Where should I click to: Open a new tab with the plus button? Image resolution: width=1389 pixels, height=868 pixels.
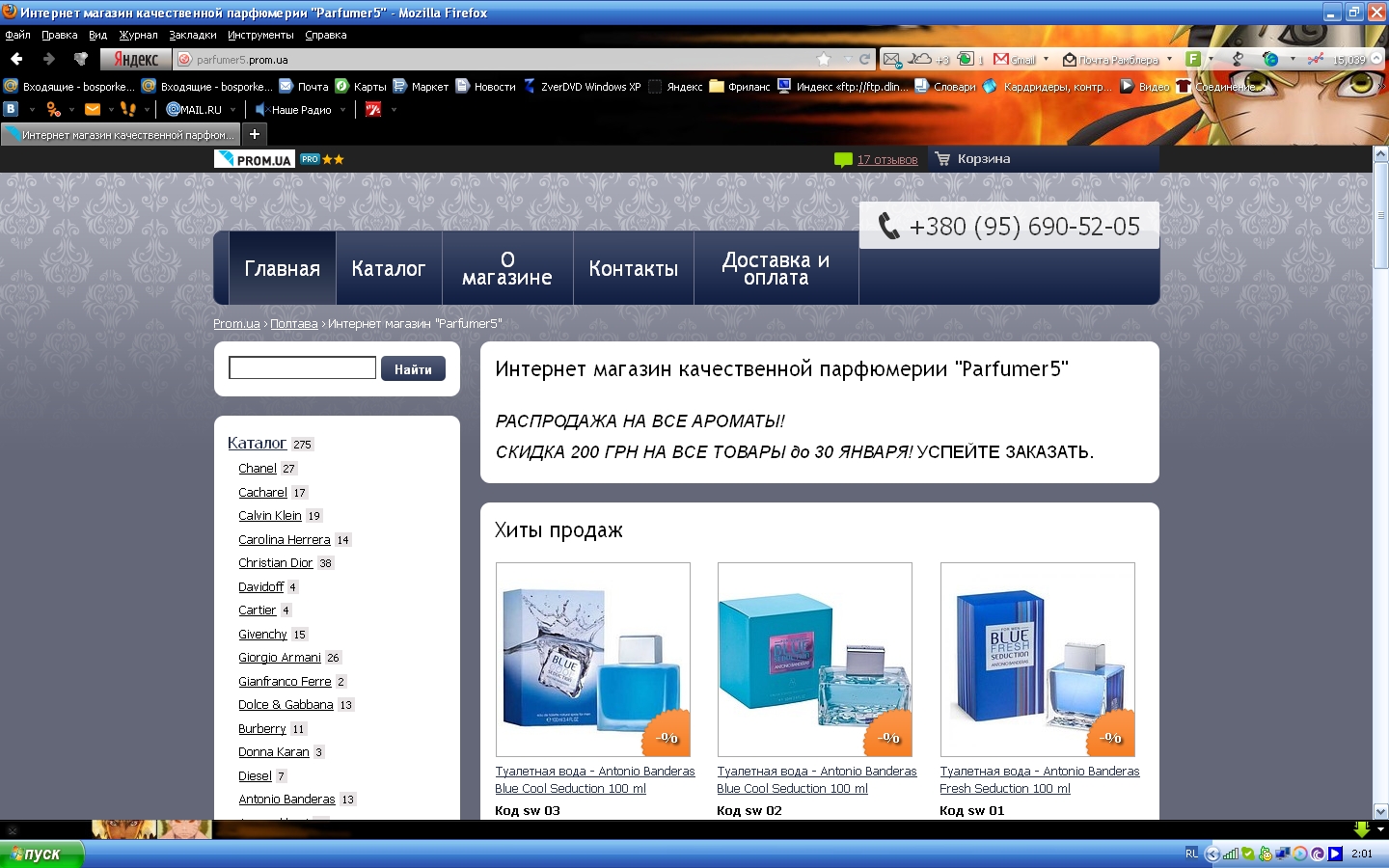pyautogui.click(x=255, y=134)
